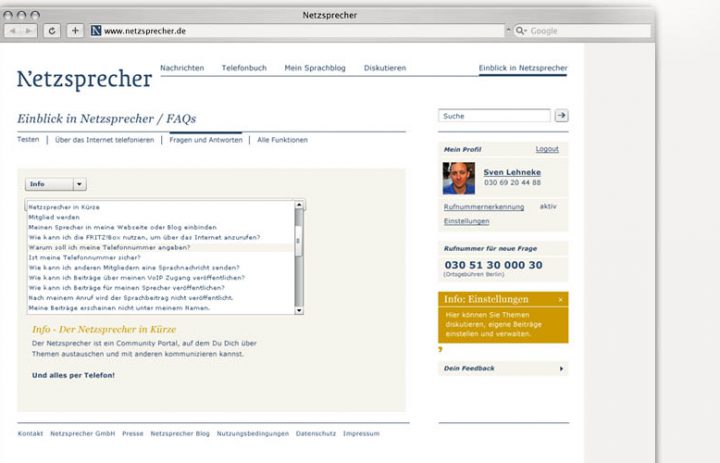
Task: Click the FAQ list scroll-down arrow
Action: coord(299,311)
